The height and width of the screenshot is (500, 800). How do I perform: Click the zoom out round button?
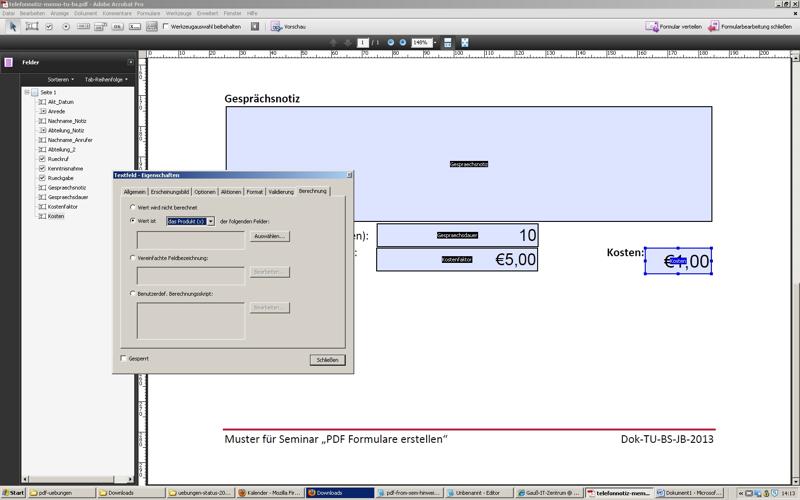coord(391,42)
